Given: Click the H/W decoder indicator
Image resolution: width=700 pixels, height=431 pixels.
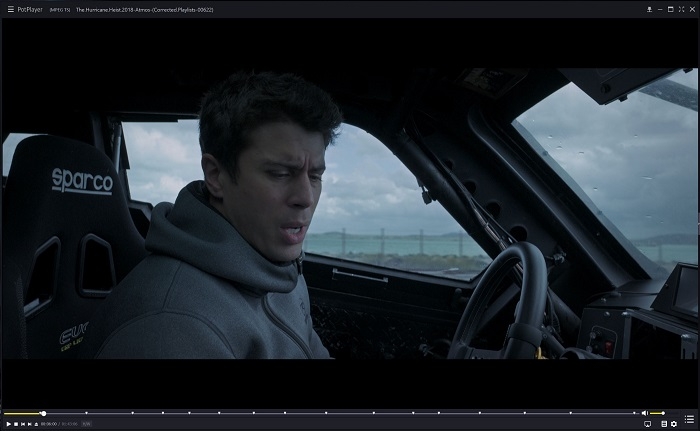Looking at the screenshot, I should [87, 424].
